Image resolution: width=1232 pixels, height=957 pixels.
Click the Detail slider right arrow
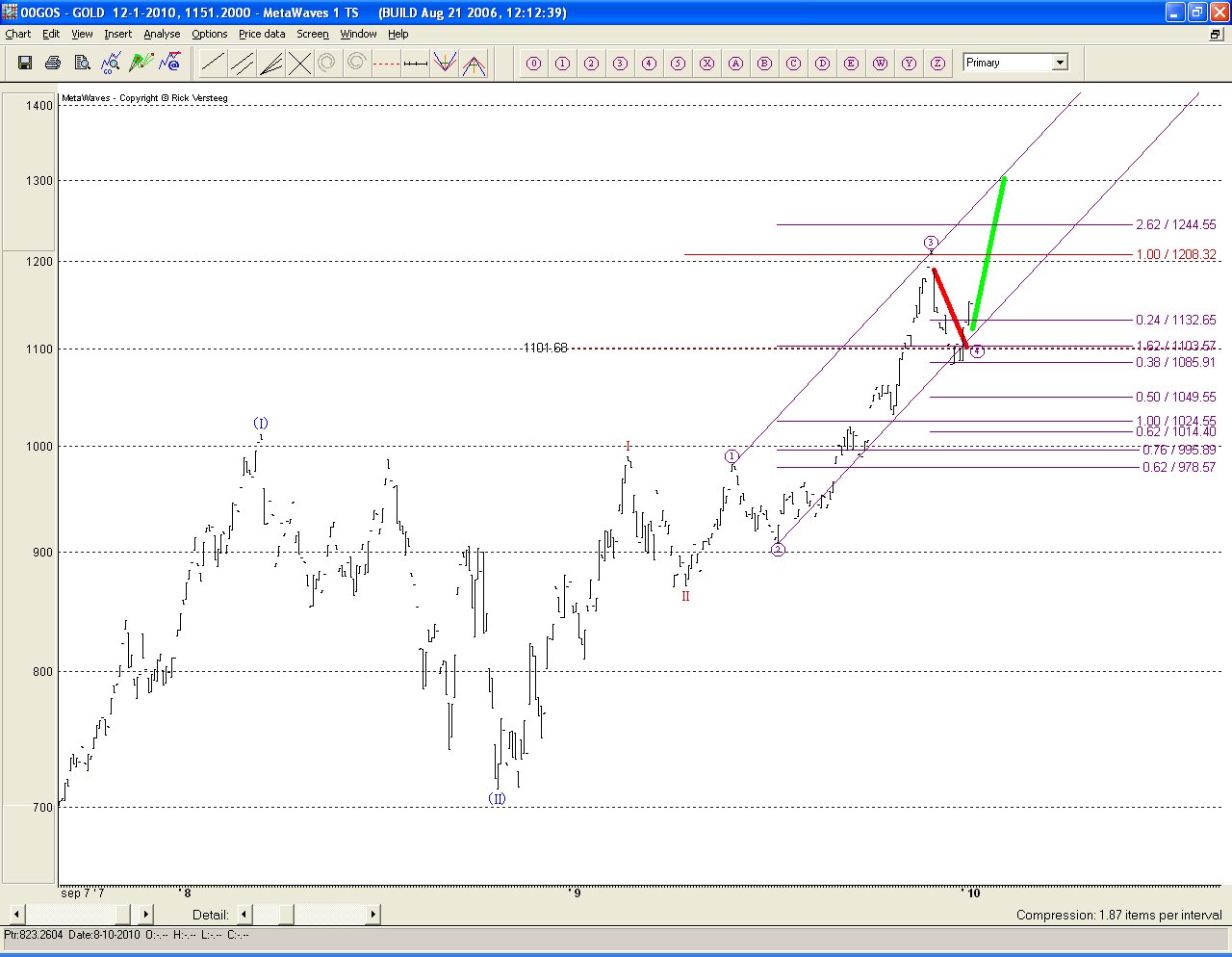pyautogui.click(x=372, y=914)
